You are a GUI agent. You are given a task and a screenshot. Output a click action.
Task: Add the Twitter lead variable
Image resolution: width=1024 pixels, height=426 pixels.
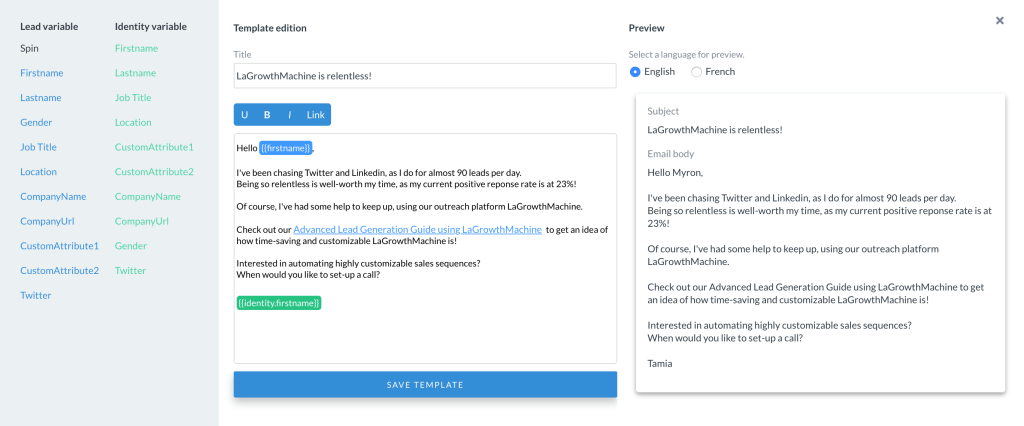[x=35, y=296]
